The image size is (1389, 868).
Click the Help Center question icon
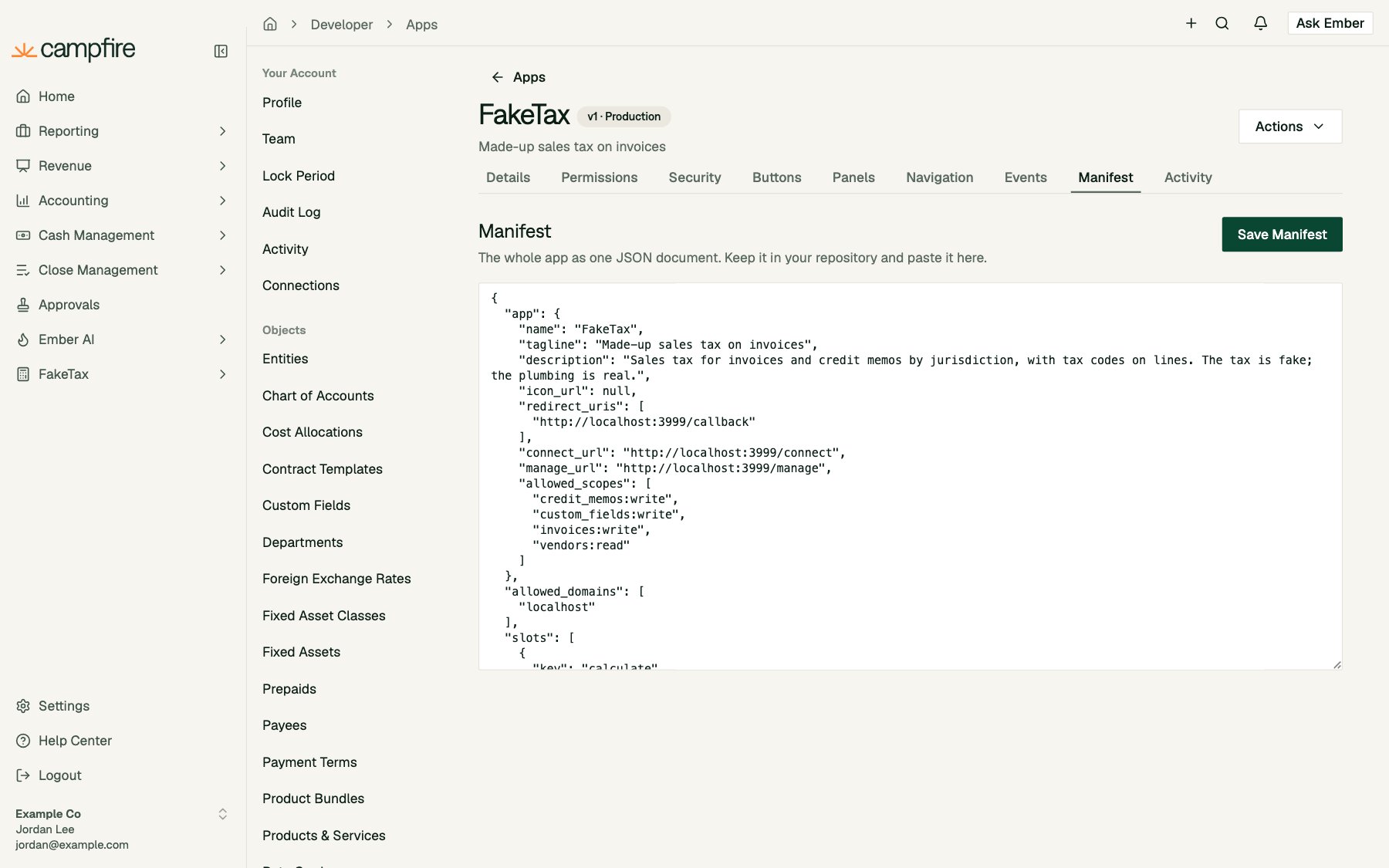point(23,741)
